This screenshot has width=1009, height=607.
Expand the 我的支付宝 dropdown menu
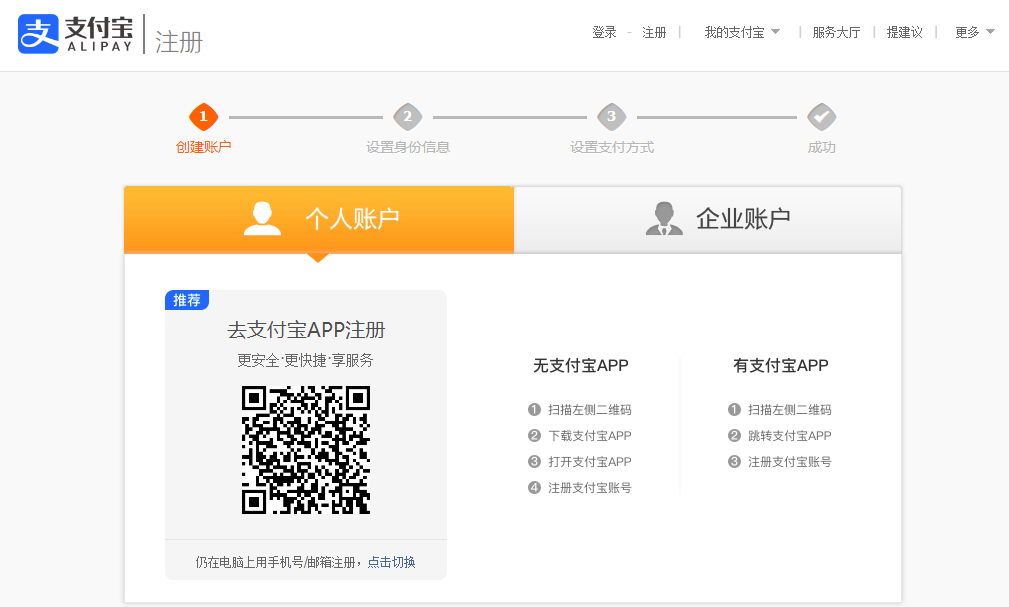tap(741, 32)
